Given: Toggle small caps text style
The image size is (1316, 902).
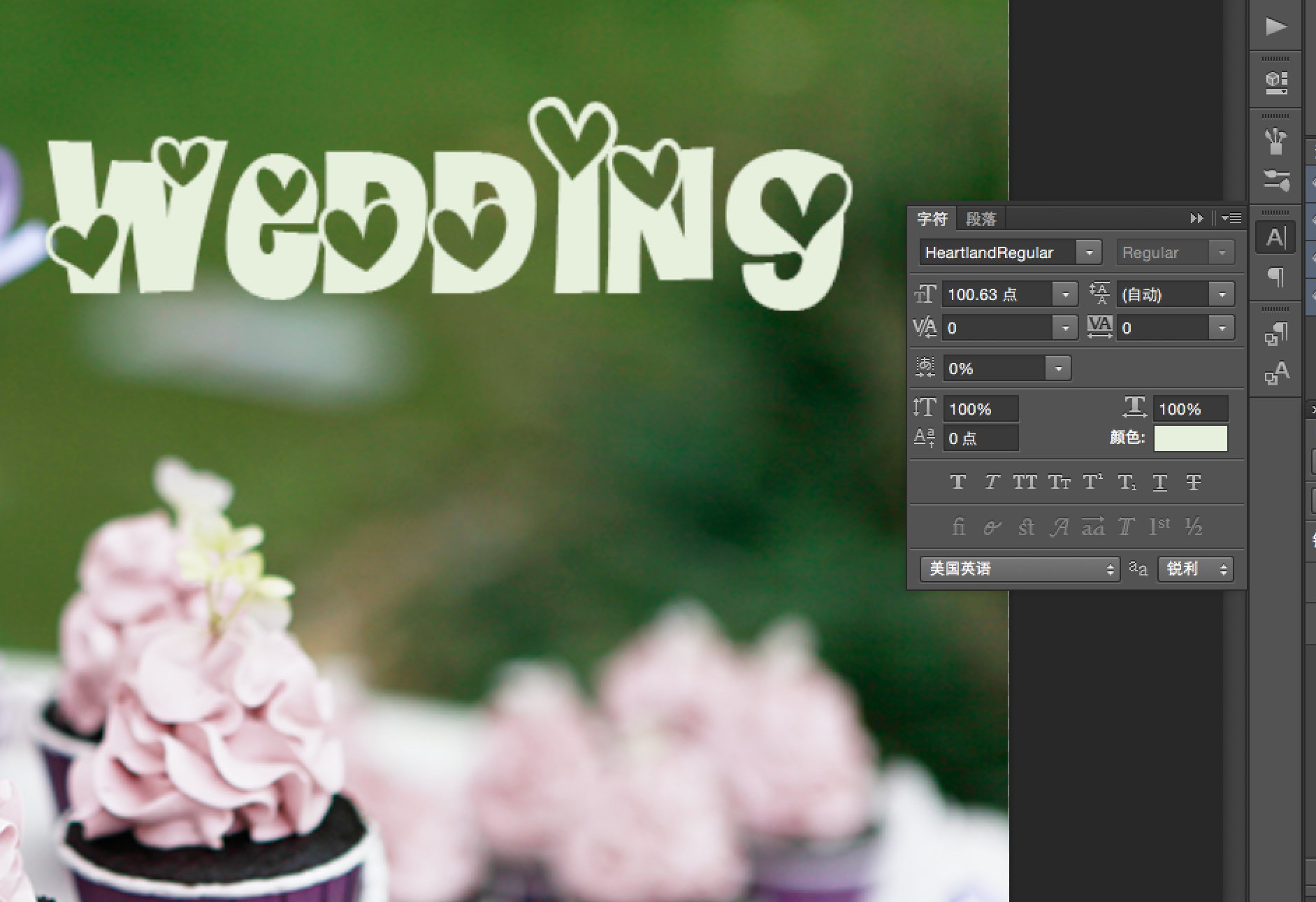Looking at the screenshot, I should [1059, 482].
